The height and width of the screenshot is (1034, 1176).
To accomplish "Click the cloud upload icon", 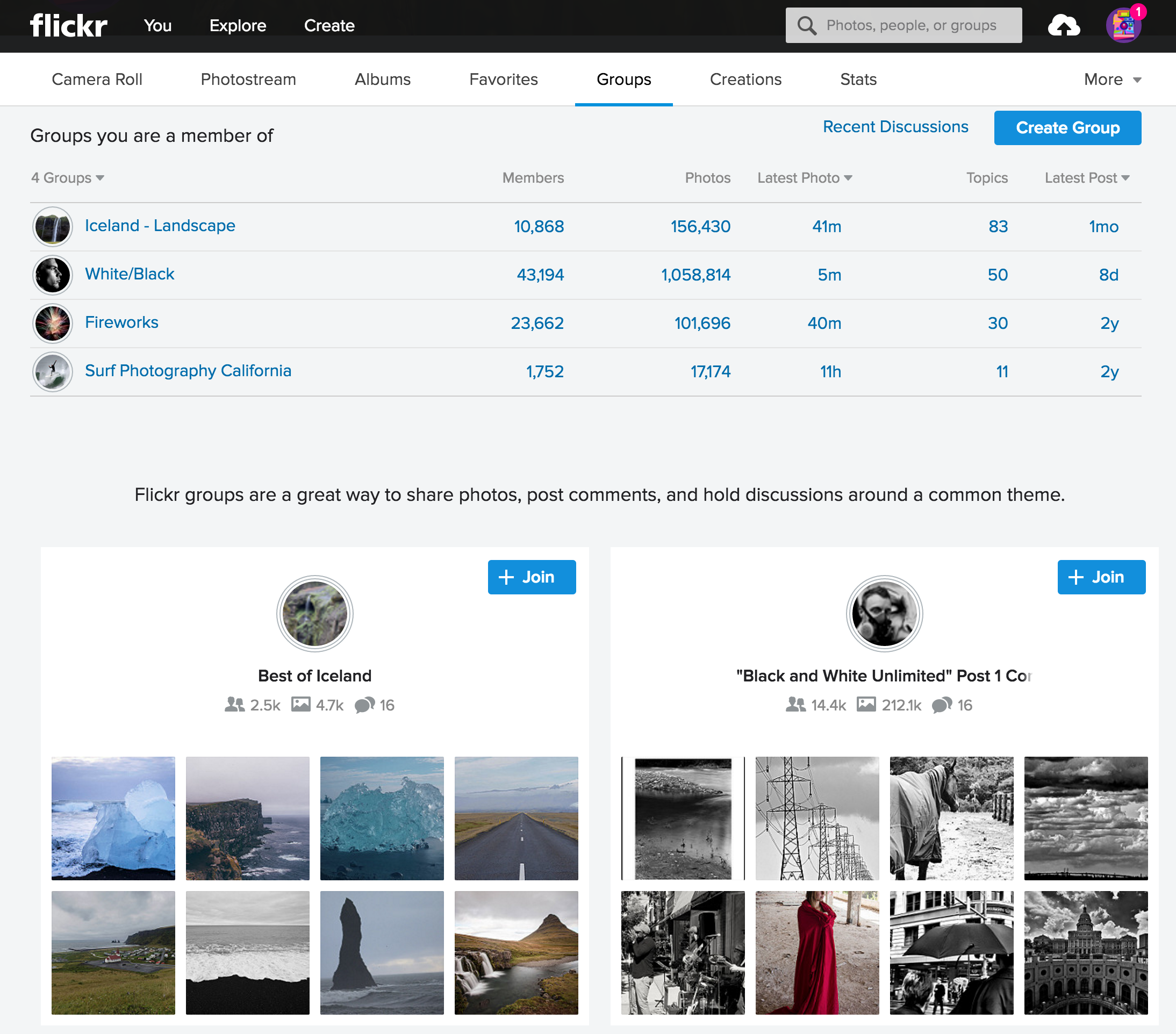I will click(1063, 25).
